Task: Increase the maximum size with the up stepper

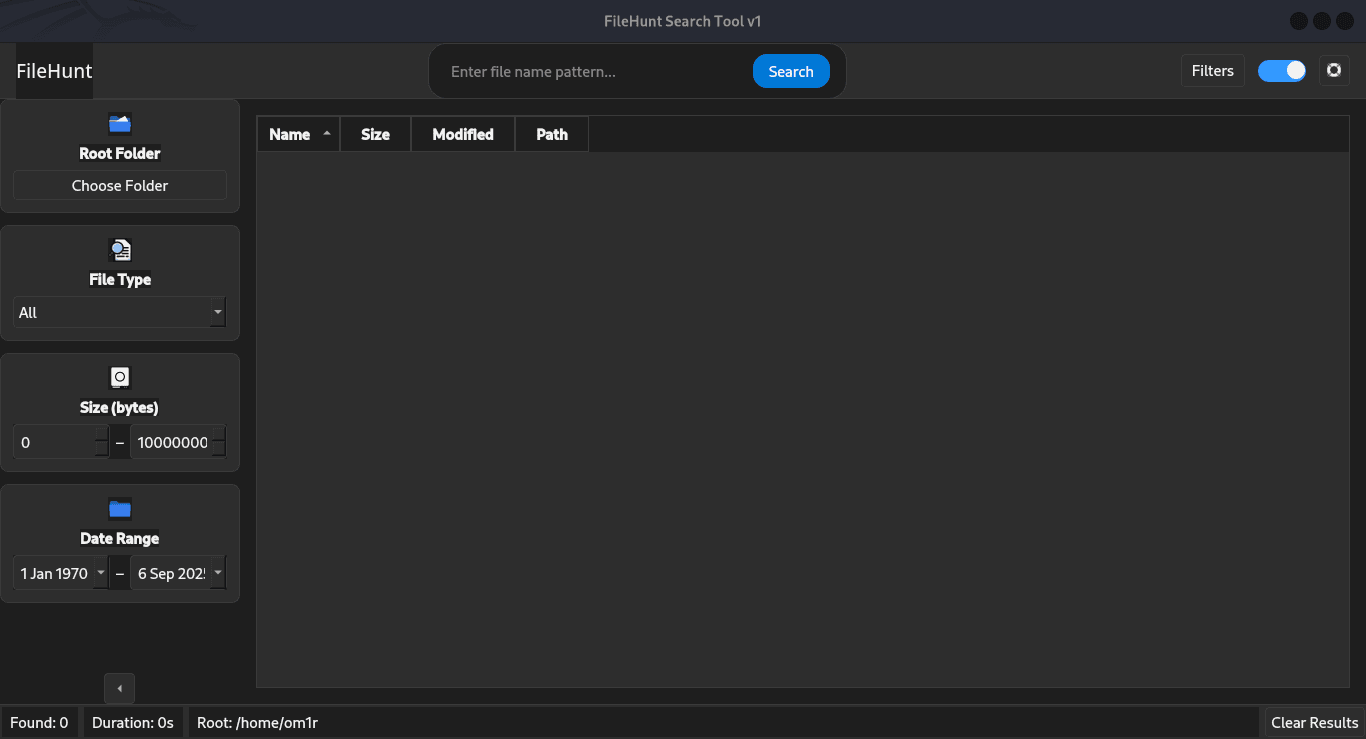Action: (218, 434)
